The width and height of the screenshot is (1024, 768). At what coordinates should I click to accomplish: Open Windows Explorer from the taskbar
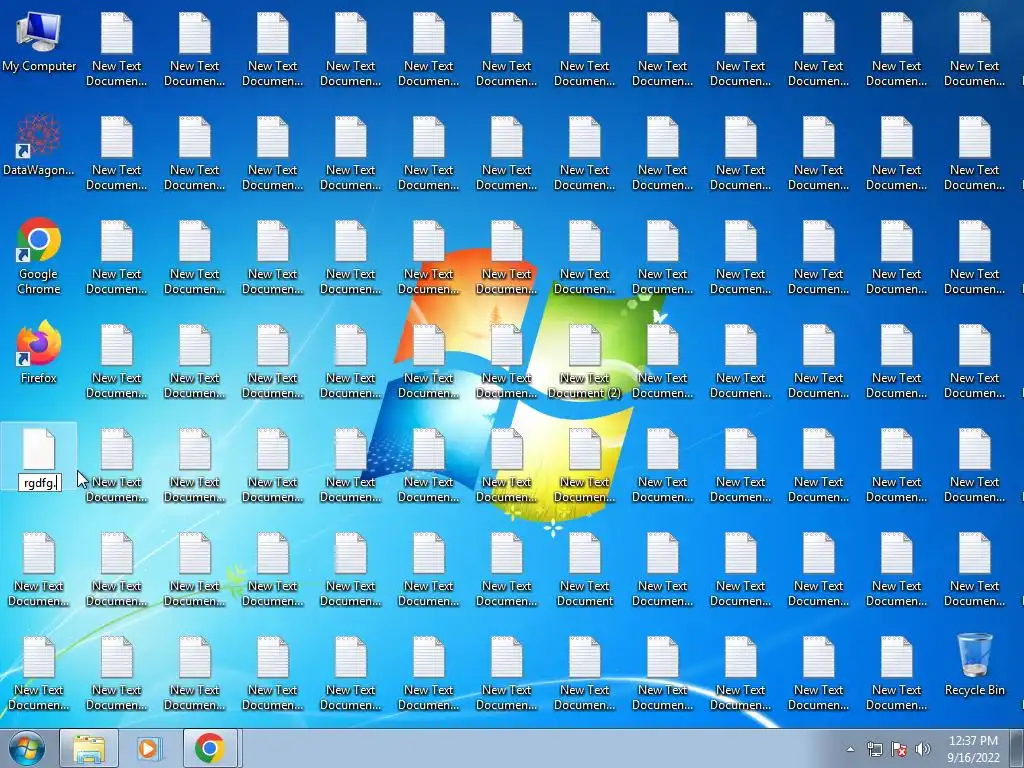pos(89,748)
